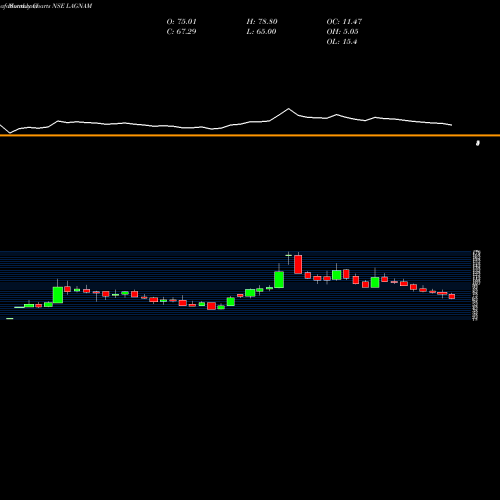Click the orange horizontal reference line
This screenshot has height=500, width=500.
(250, 135)
